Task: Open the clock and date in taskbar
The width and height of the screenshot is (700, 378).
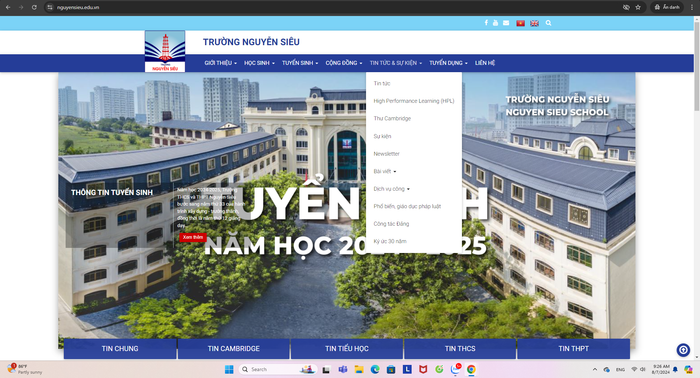Action: point(660,369)
